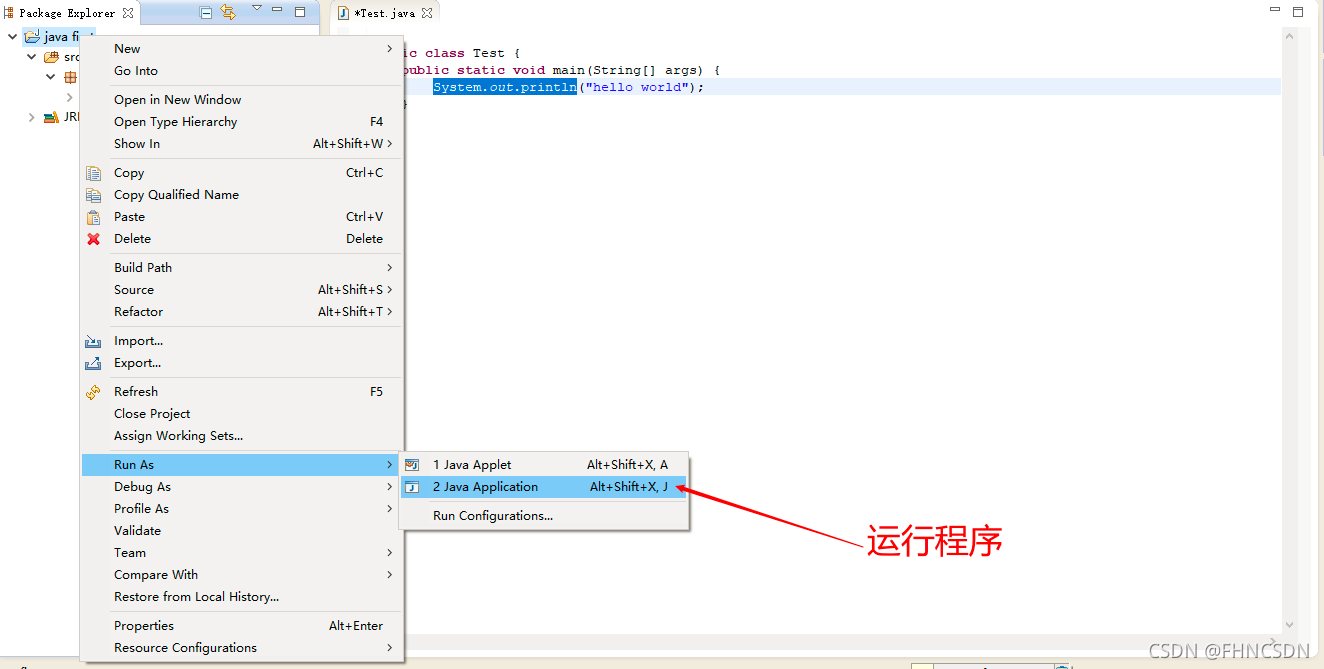
Task: Maximize the Package Explorer view
Action: (300, 12)
